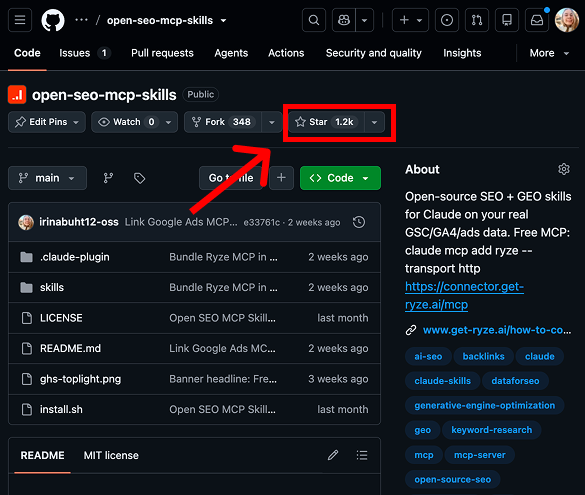585x495 pixels.
Task: Expand the Star lists dropdown arrow
Action: click(x=374, y=122)
